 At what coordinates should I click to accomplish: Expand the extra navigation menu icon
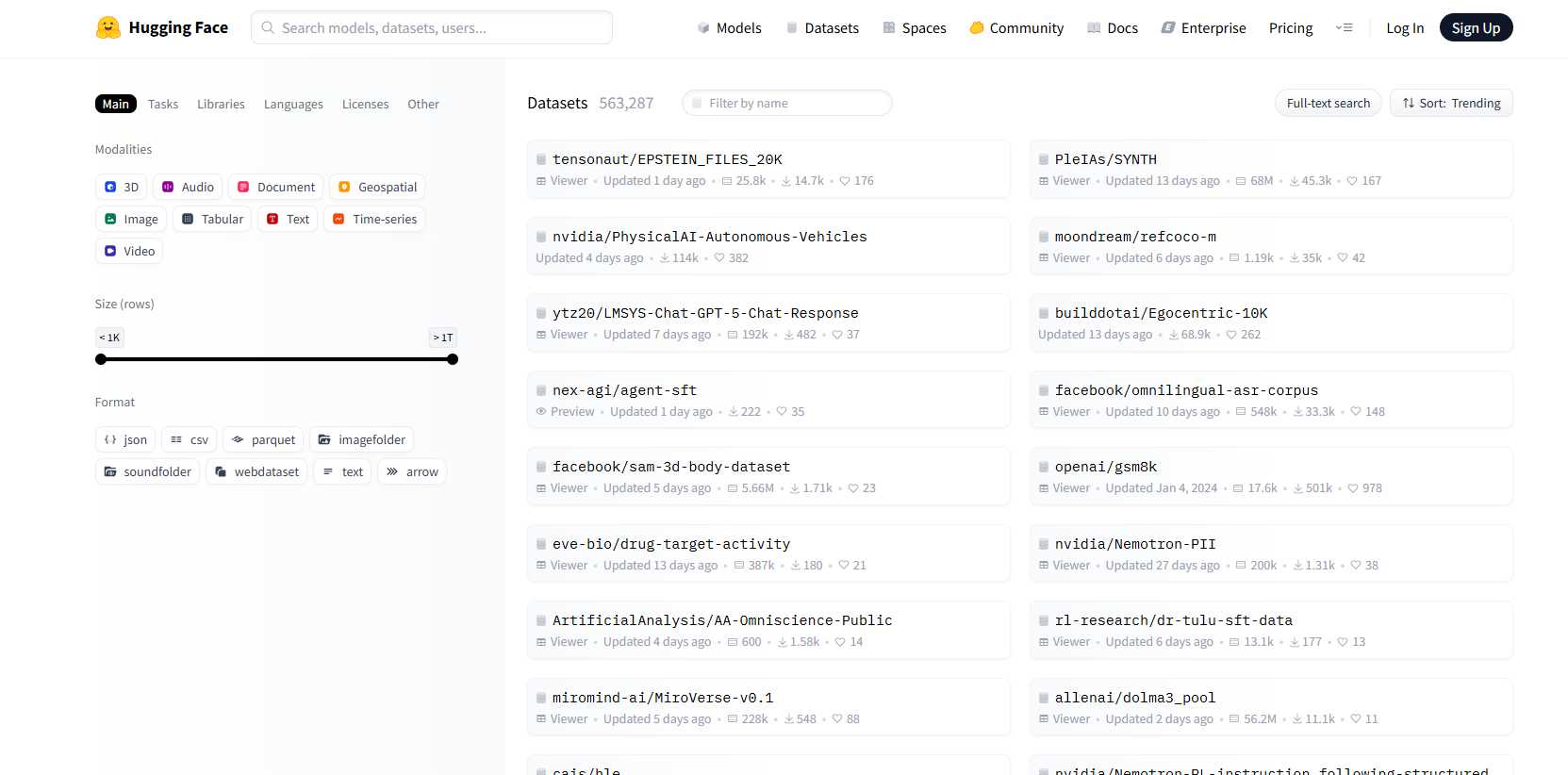(1345, 27)
